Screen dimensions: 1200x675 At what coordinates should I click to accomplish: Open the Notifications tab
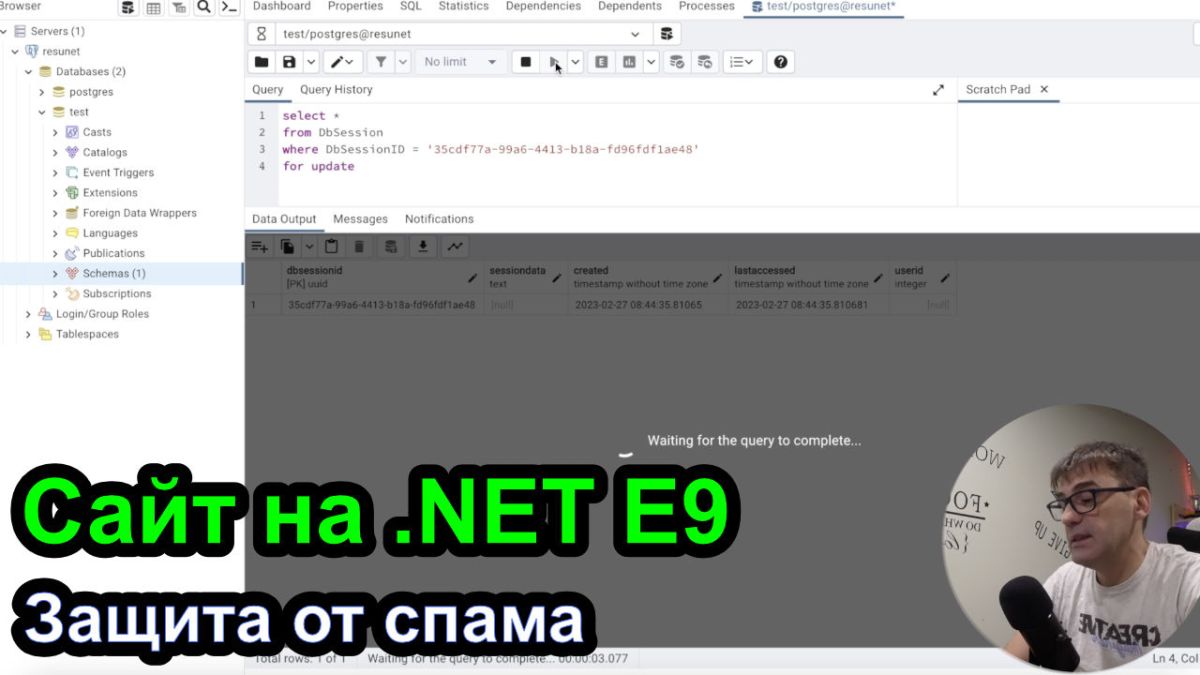click(439, 219)
